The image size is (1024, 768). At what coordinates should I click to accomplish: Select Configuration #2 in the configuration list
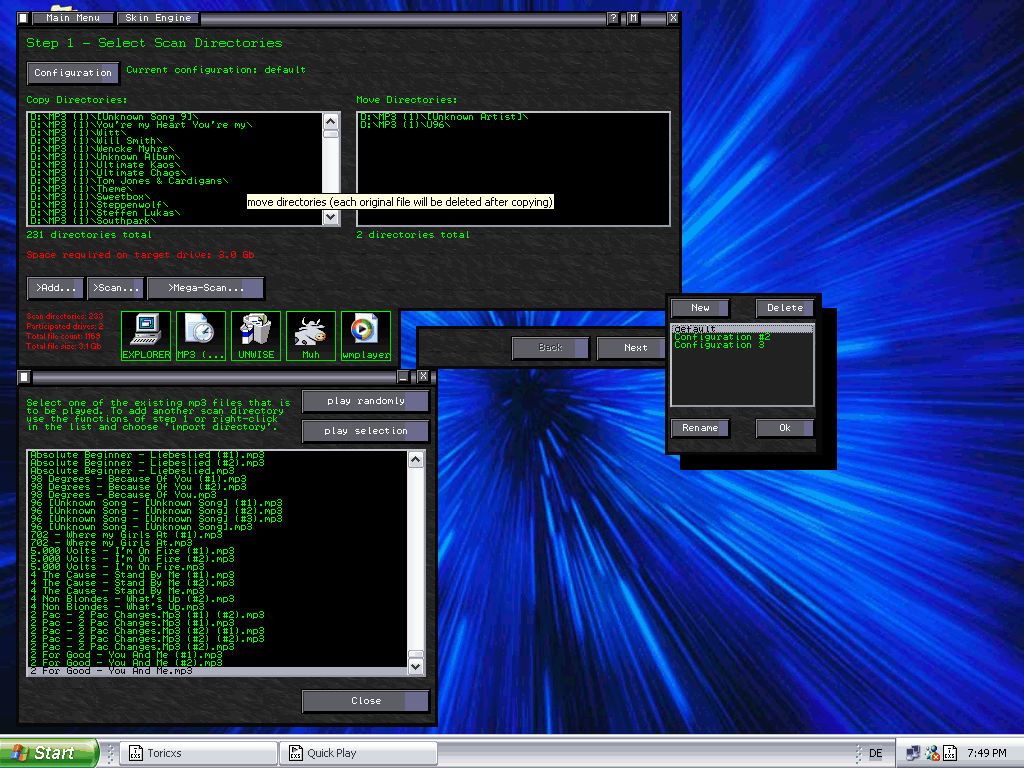(721, 337)
